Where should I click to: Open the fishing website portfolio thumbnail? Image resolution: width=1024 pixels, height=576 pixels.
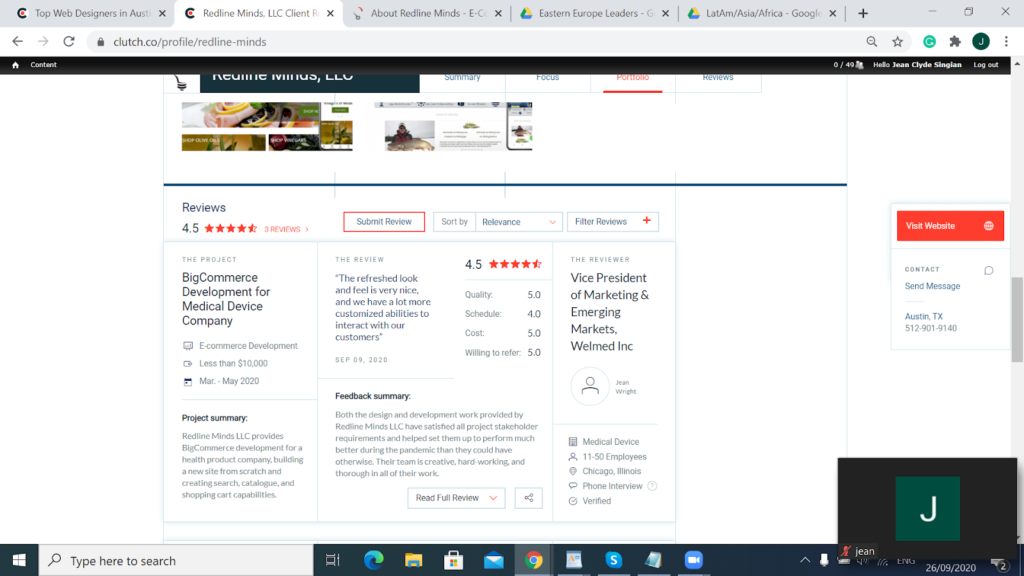pyautogui.click(x=453, y=126)
